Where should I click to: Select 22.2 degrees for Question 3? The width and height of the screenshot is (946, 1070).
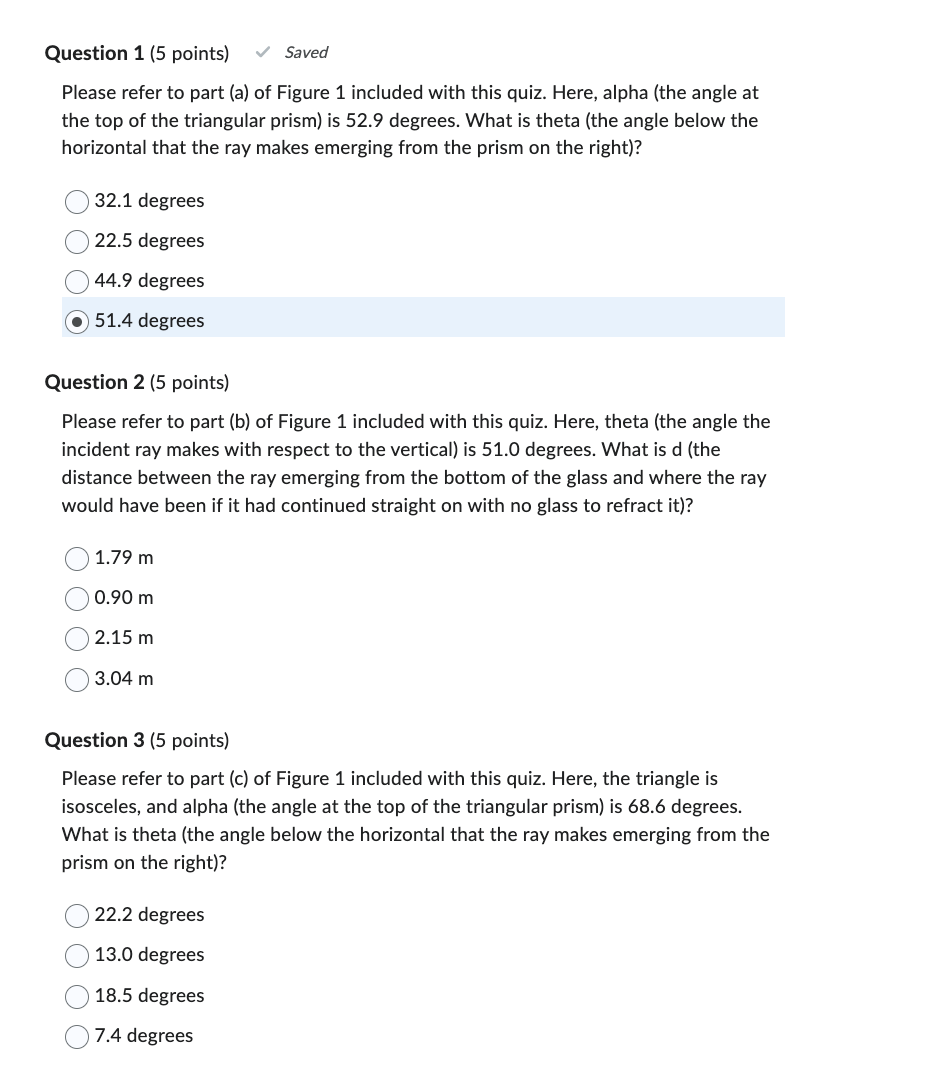click(76, 916)
